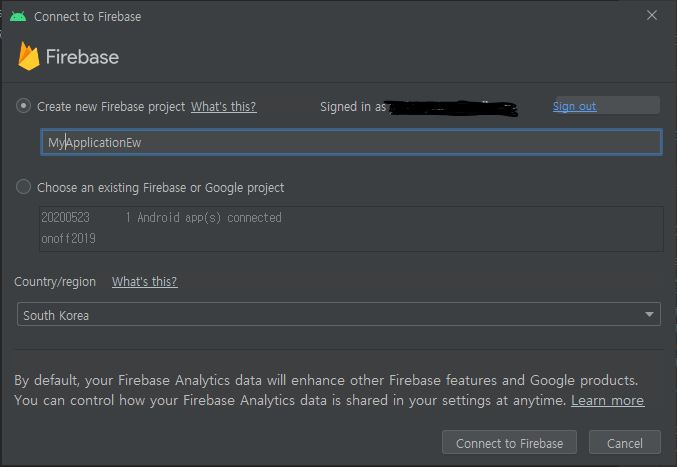Click the Sign out link
Image resolution: width=677 pixels, height=467 pixels.
(574, 106)
